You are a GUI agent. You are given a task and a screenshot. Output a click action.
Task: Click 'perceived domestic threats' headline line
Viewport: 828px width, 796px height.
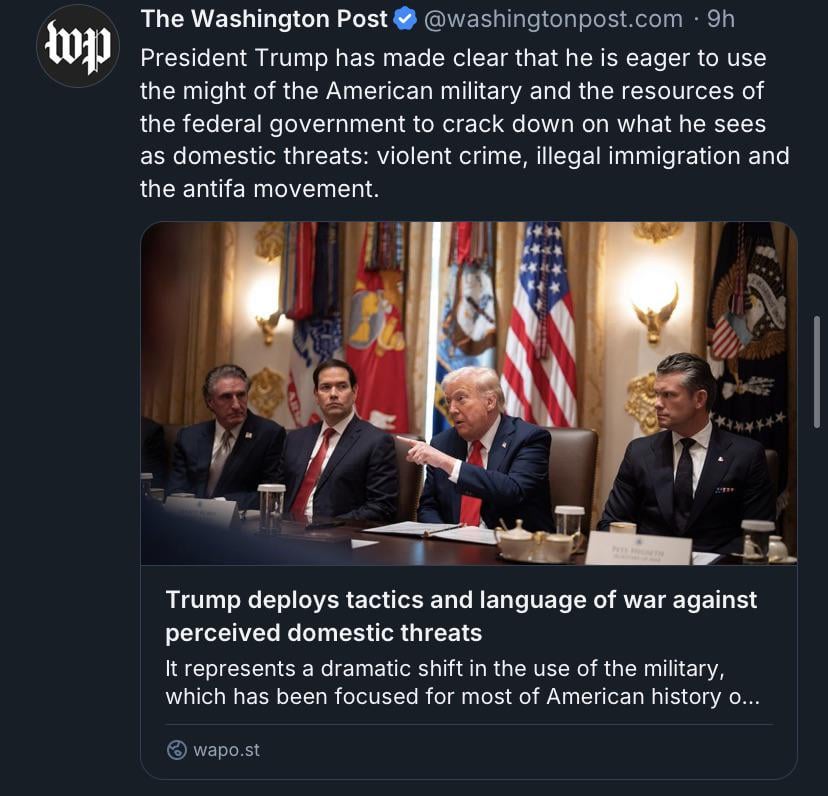324,633
